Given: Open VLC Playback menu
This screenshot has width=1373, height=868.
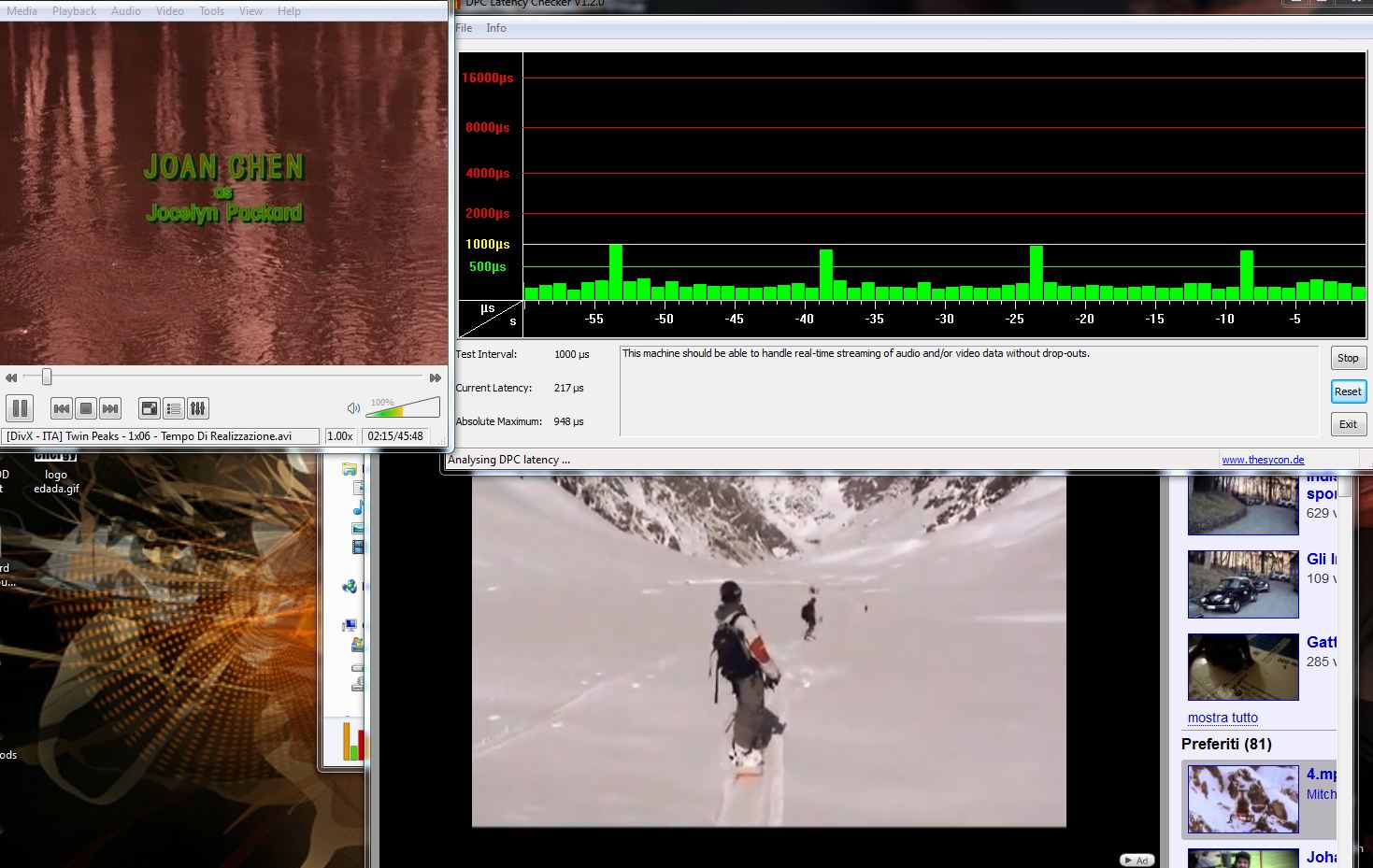Looking at the screenshot, I should pyautogui.click(x=74, y=11).
